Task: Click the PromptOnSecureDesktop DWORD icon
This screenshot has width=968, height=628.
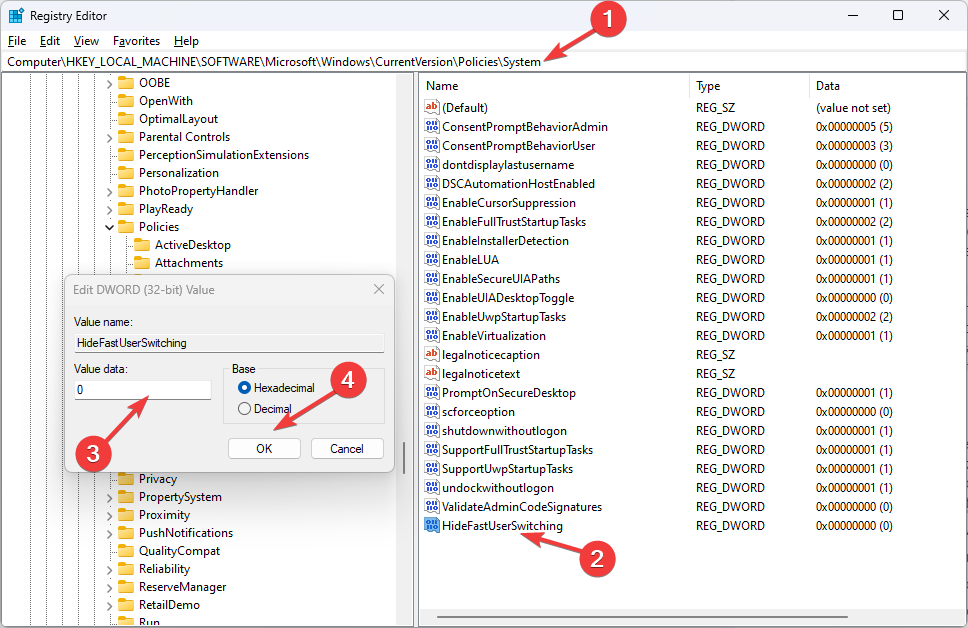Action: [x=432, y=392]
